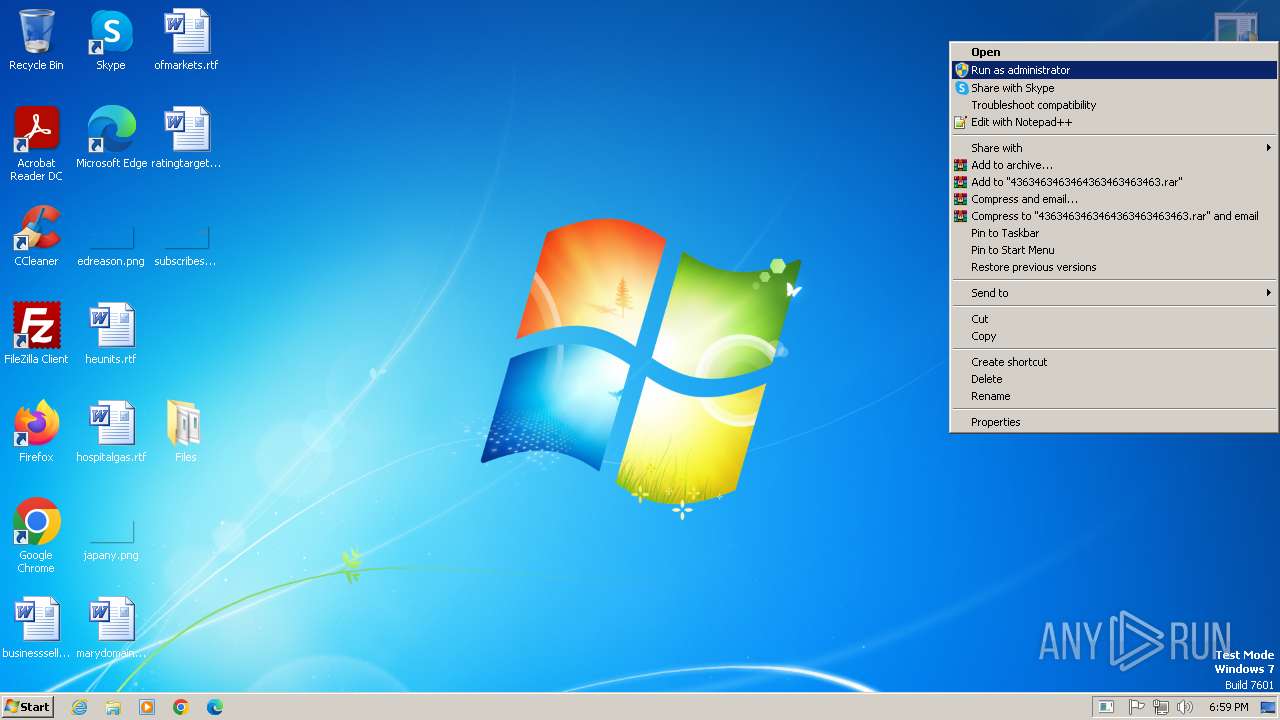The height and width of the screenshot is (720, 1280).
Task: Choose Add to archive...
Action: pyautogui.click(x=1114, y=165)
